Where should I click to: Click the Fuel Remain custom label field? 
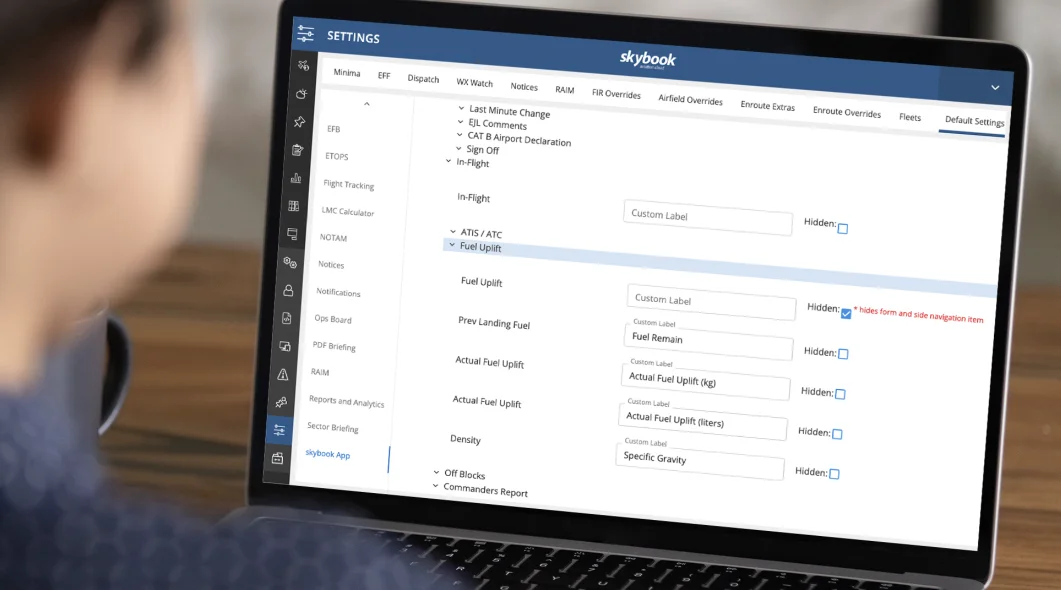click(x=707, y=340)
